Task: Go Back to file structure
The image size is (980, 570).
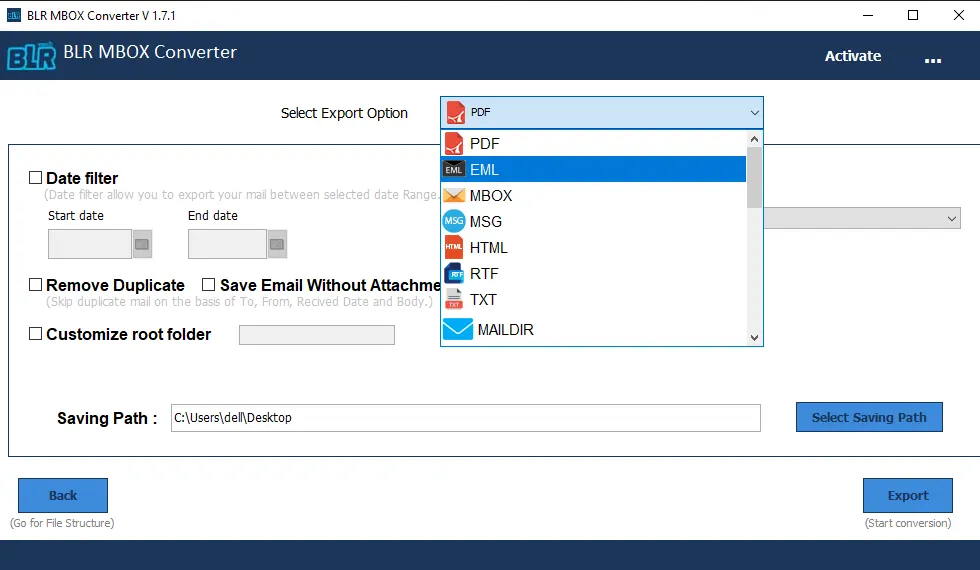Action: (x=62, y=495)
